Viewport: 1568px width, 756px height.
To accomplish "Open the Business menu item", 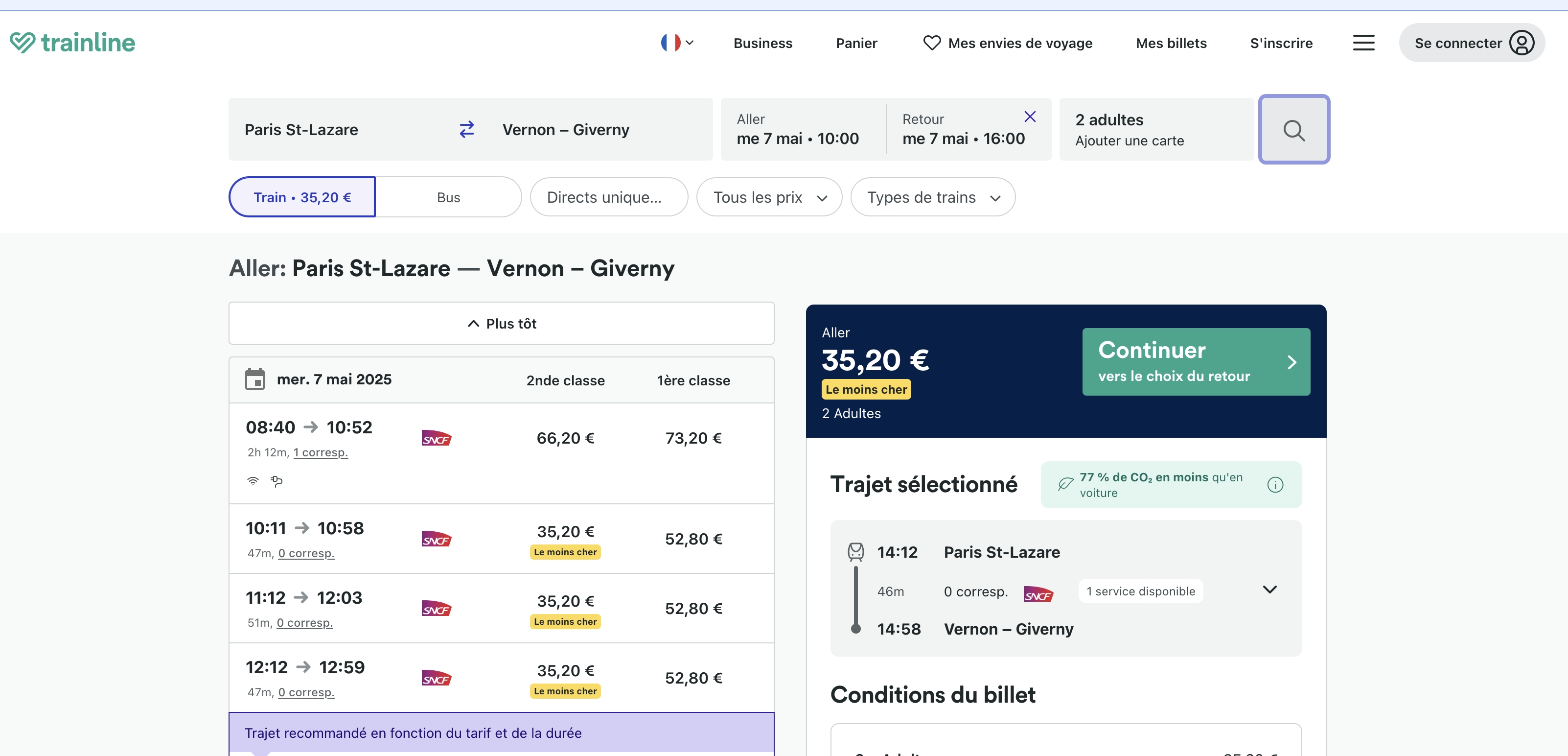I will (762, 43).
